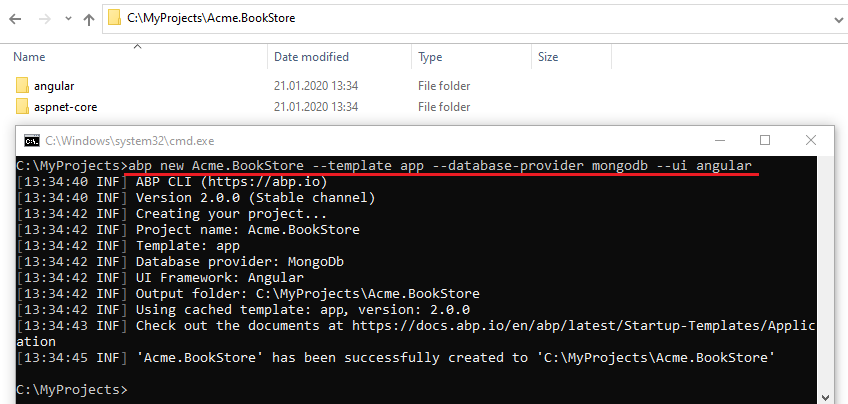Open the recent locations dropdown chevron
848x404 pixels.
pyautogui.click(x=67, y=18)
